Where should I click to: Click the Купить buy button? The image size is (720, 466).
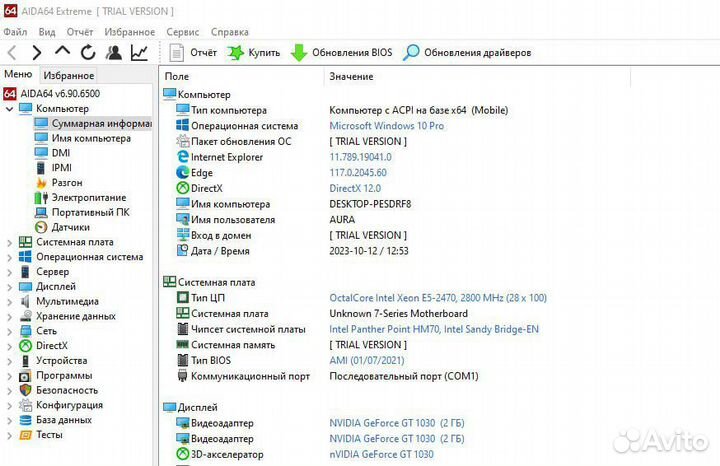tap(253, 53)
